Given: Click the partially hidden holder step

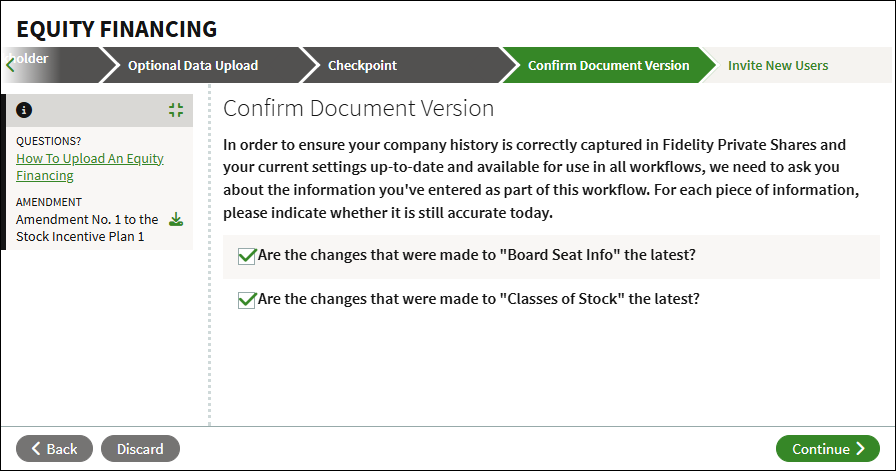Looking at the screenshot, I should tap(51, 65).
